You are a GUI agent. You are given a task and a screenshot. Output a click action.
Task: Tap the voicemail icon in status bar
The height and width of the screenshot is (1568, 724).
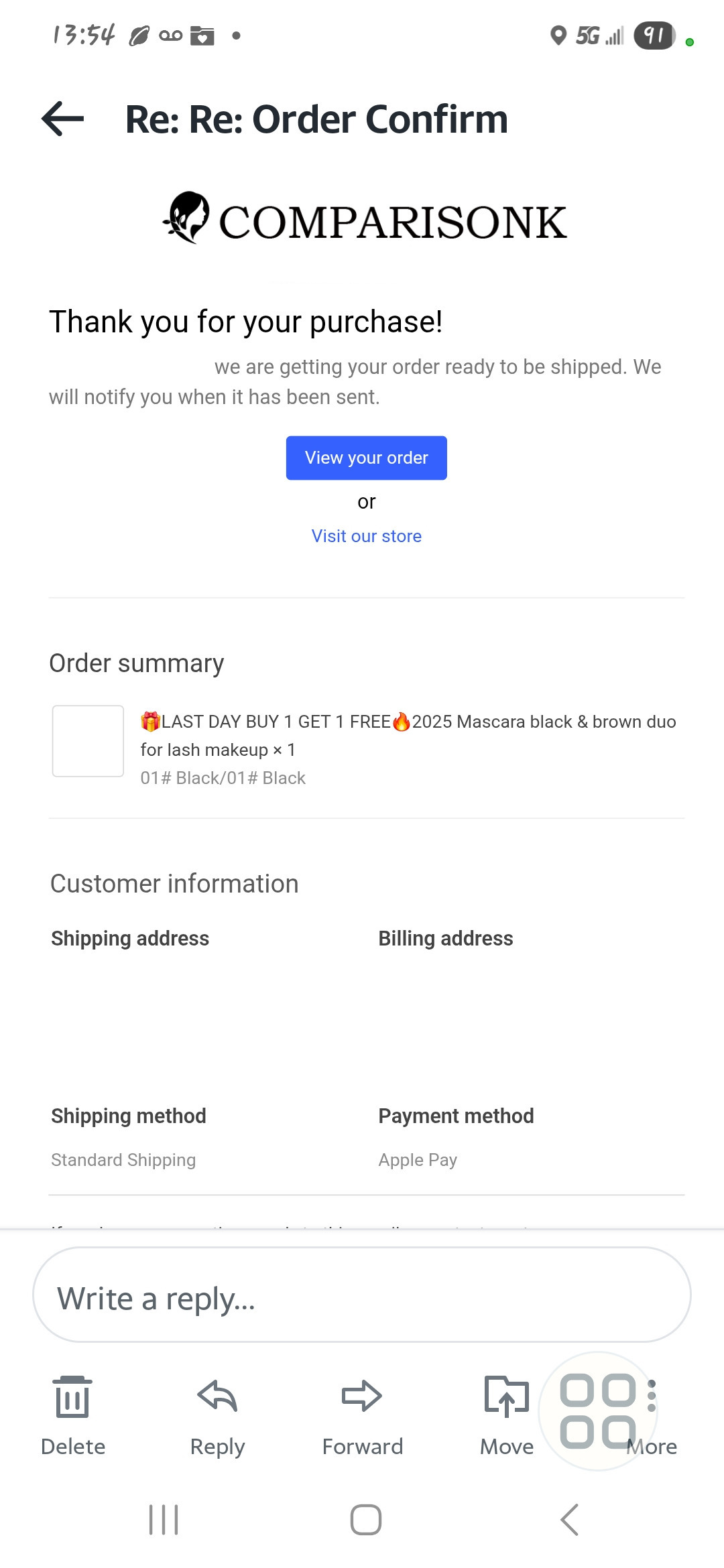(171, 36)
